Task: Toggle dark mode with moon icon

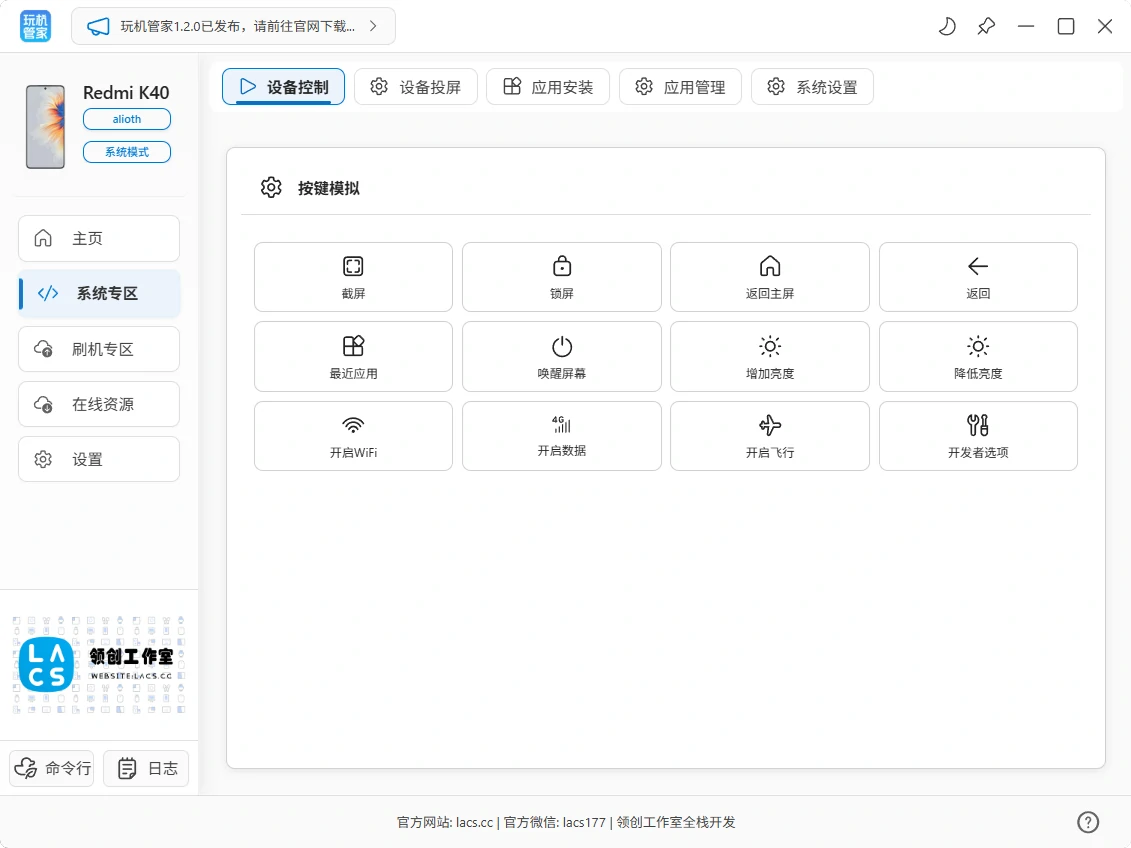Action: pyautogui.click(x=946, y=27)
